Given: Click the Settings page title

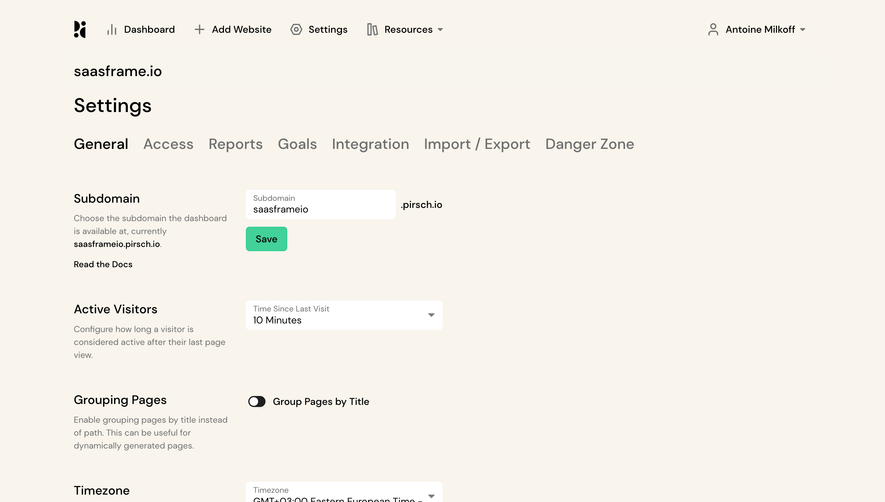Looking at the screenshot, I should pyautogui.click(x=112, y=106).
